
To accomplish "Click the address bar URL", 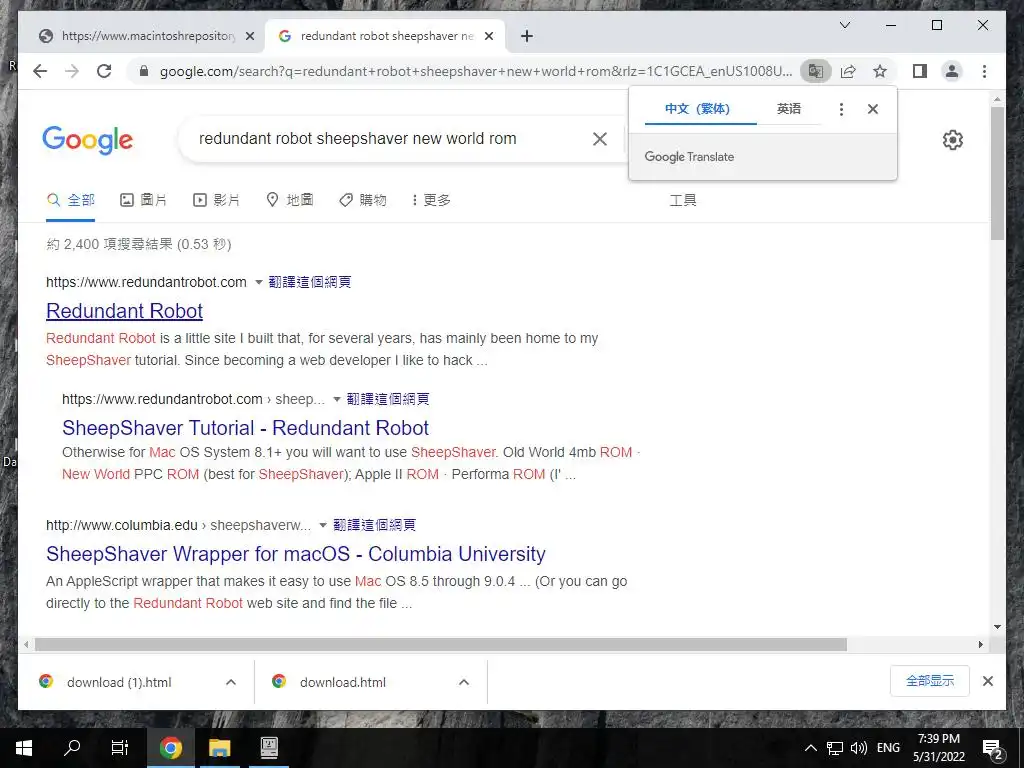I will [475, 71].
